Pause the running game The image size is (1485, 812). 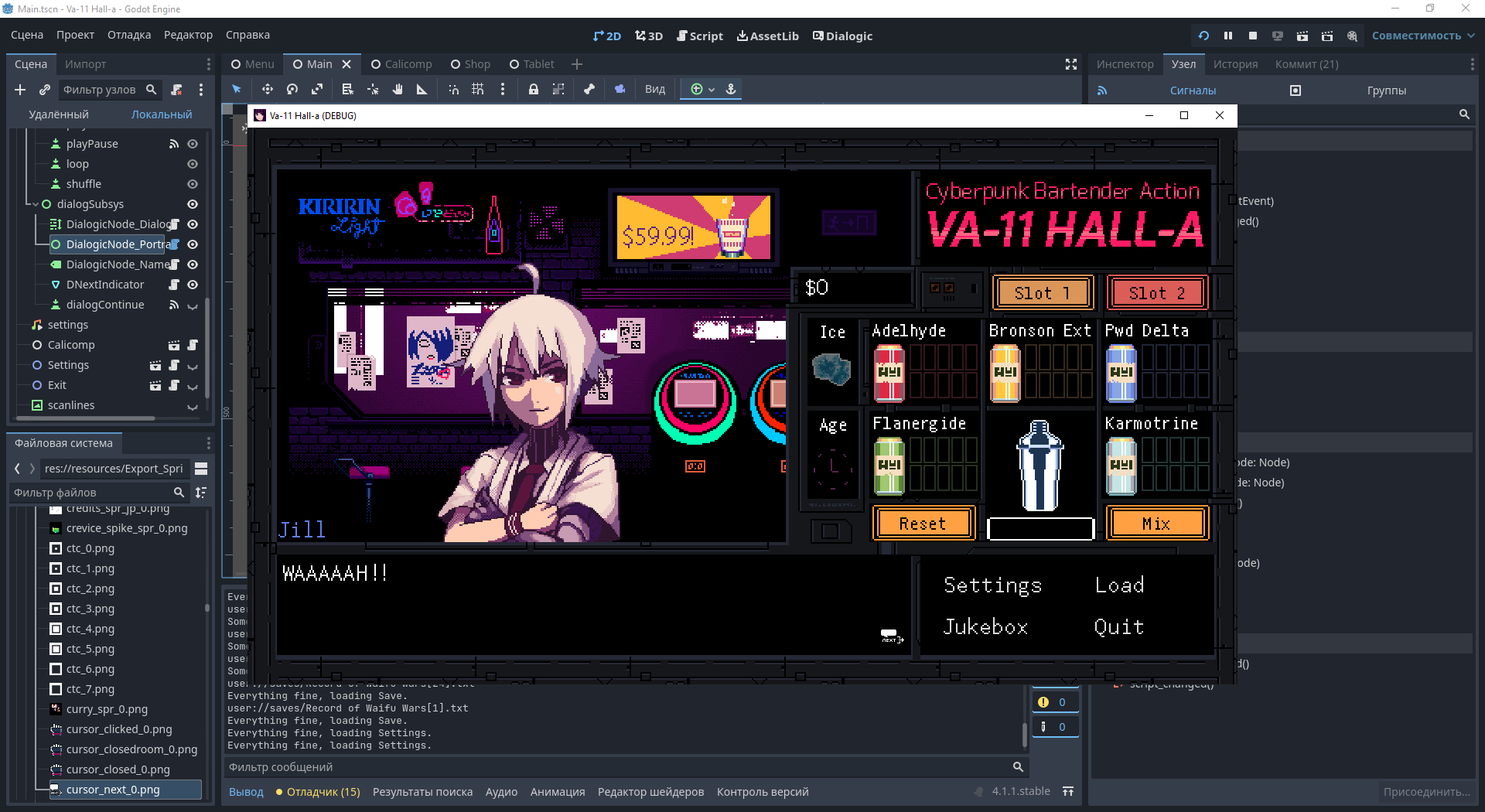1228,36
